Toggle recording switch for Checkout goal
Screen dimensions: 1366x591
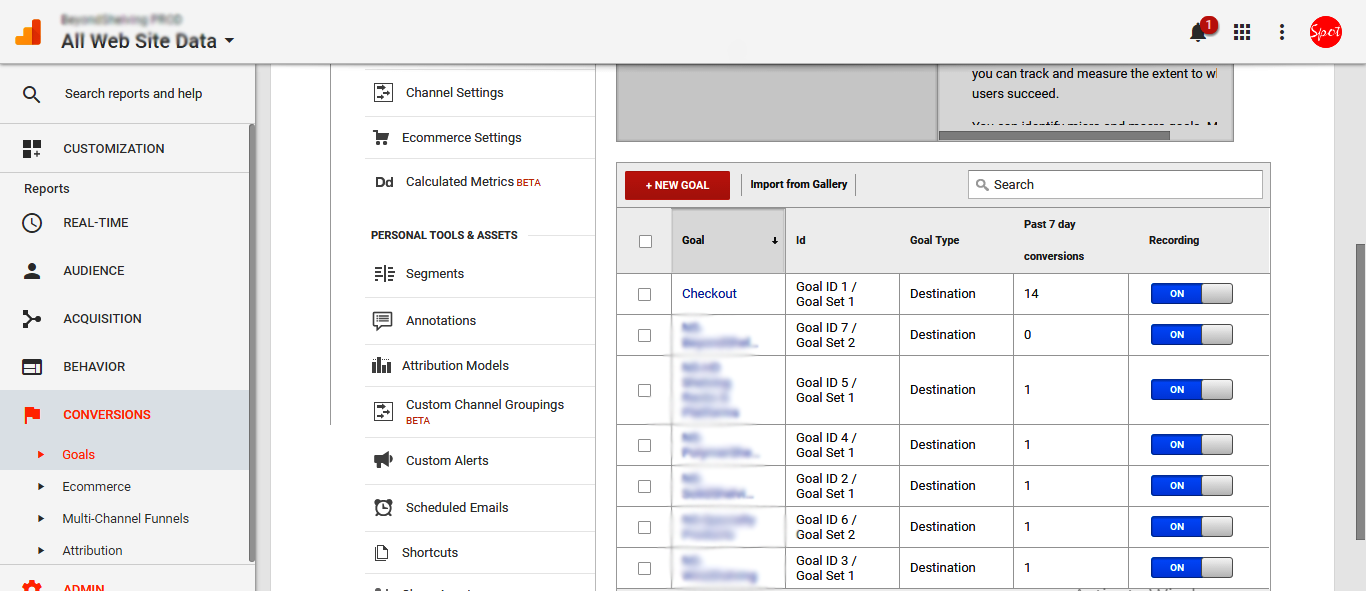[1191, 294]
